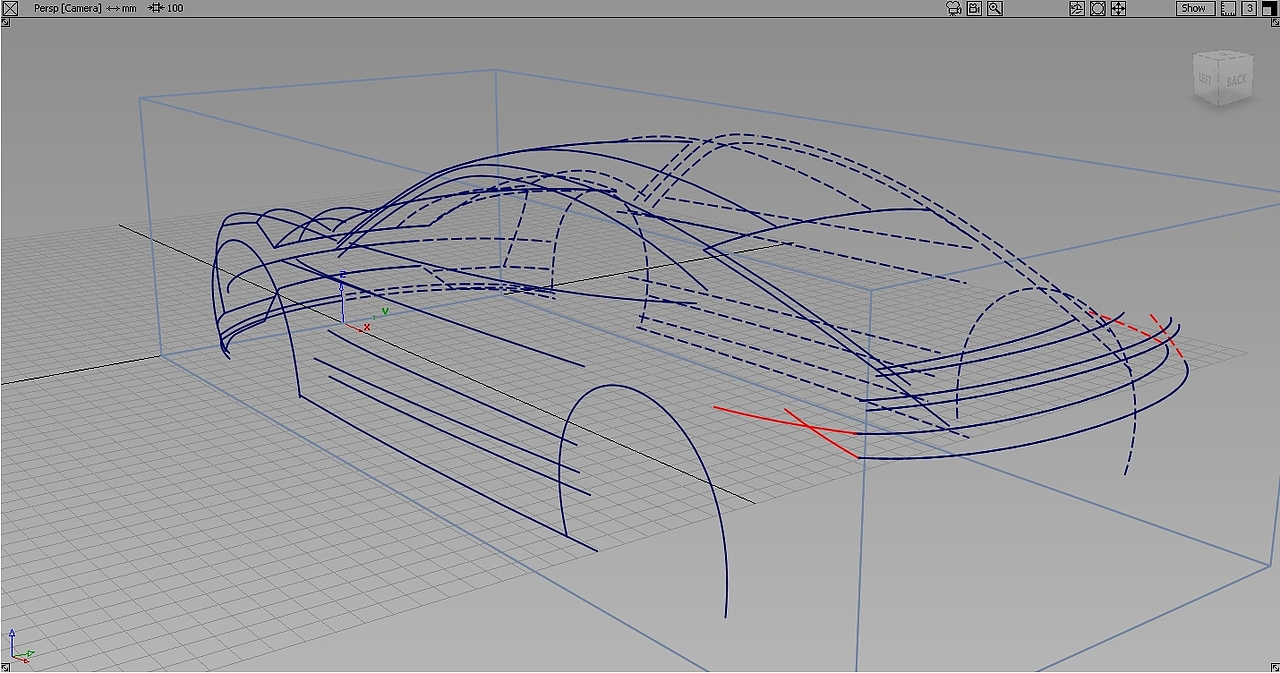
Task: Click the four-arrow pan icon in the toolbar
Action: (x=1118, y=8)
